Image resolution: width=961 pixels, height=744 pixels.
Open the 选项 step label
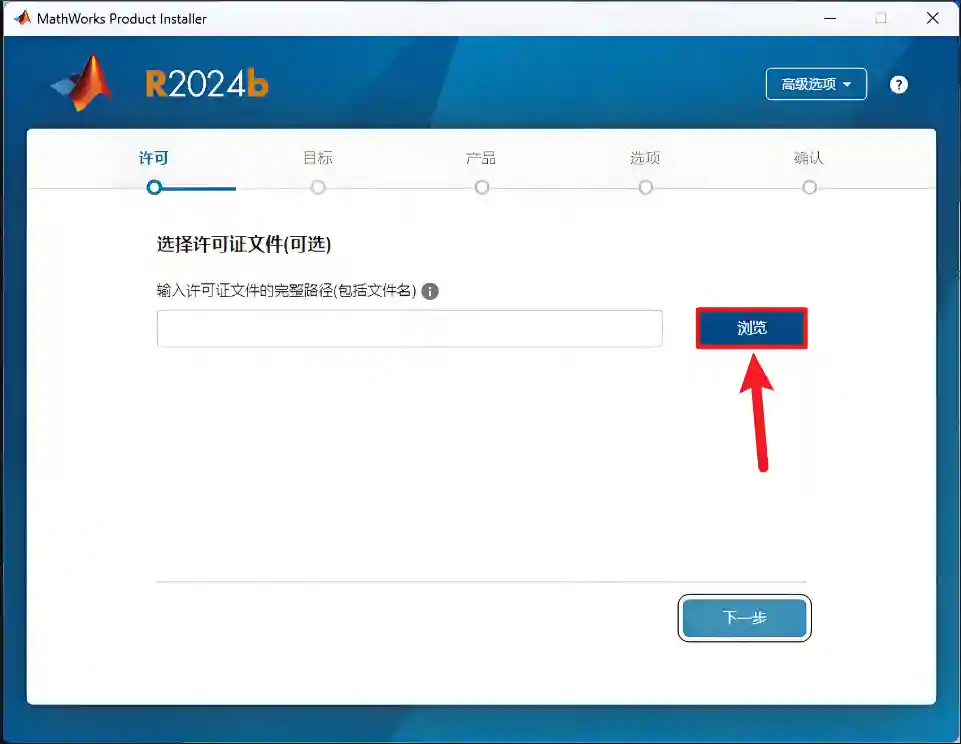tap(645, 158)
